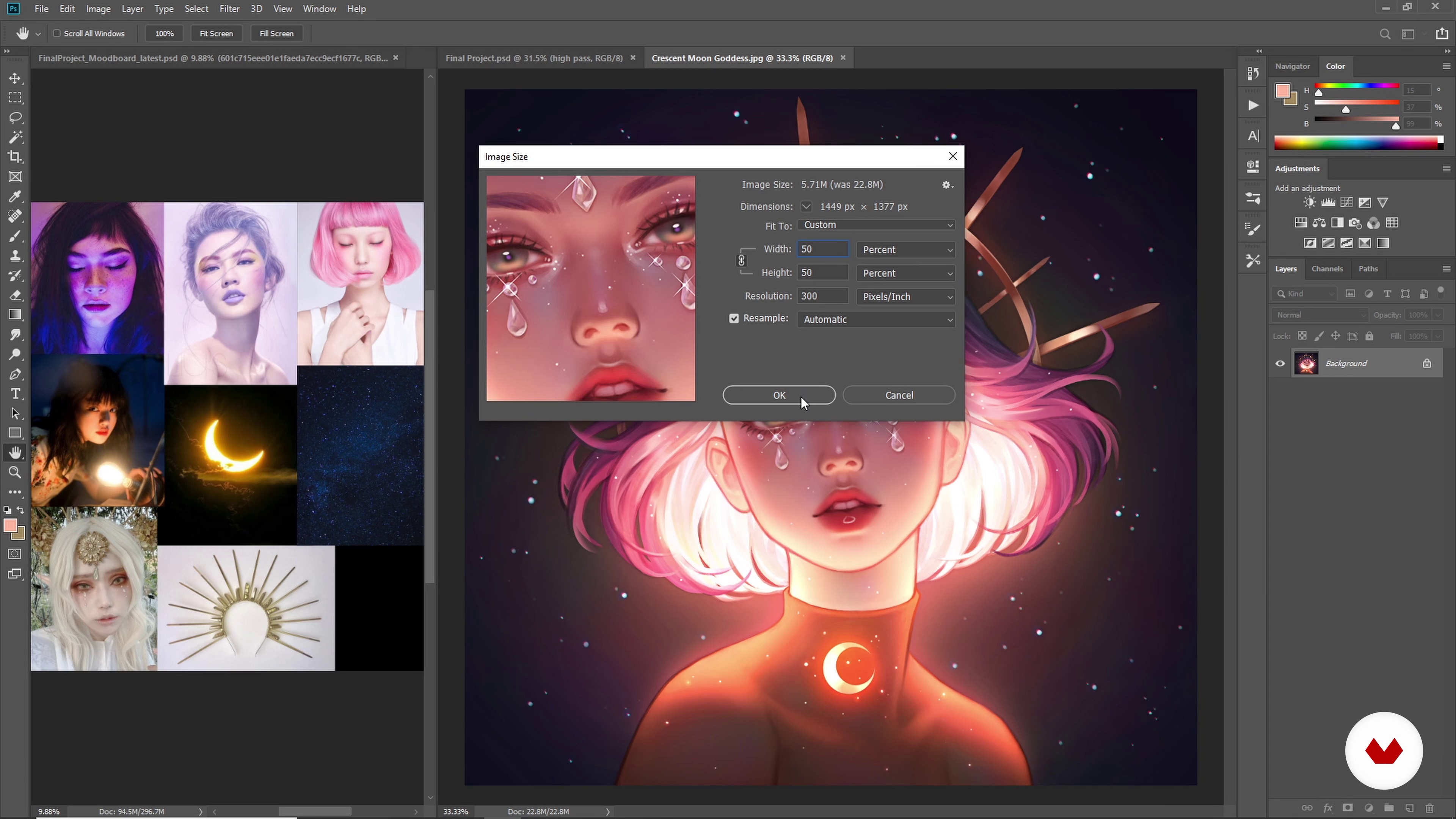
Task: Select the Spot Healing Brush tool
Action: (x=15, y=216)
